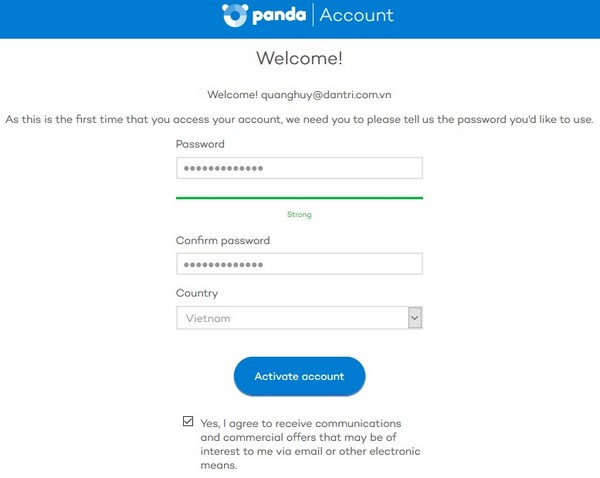The height and width of the screenshot is (478, 600).
Task: Focus the Confirm password input field
Action: tap(299, 264)
